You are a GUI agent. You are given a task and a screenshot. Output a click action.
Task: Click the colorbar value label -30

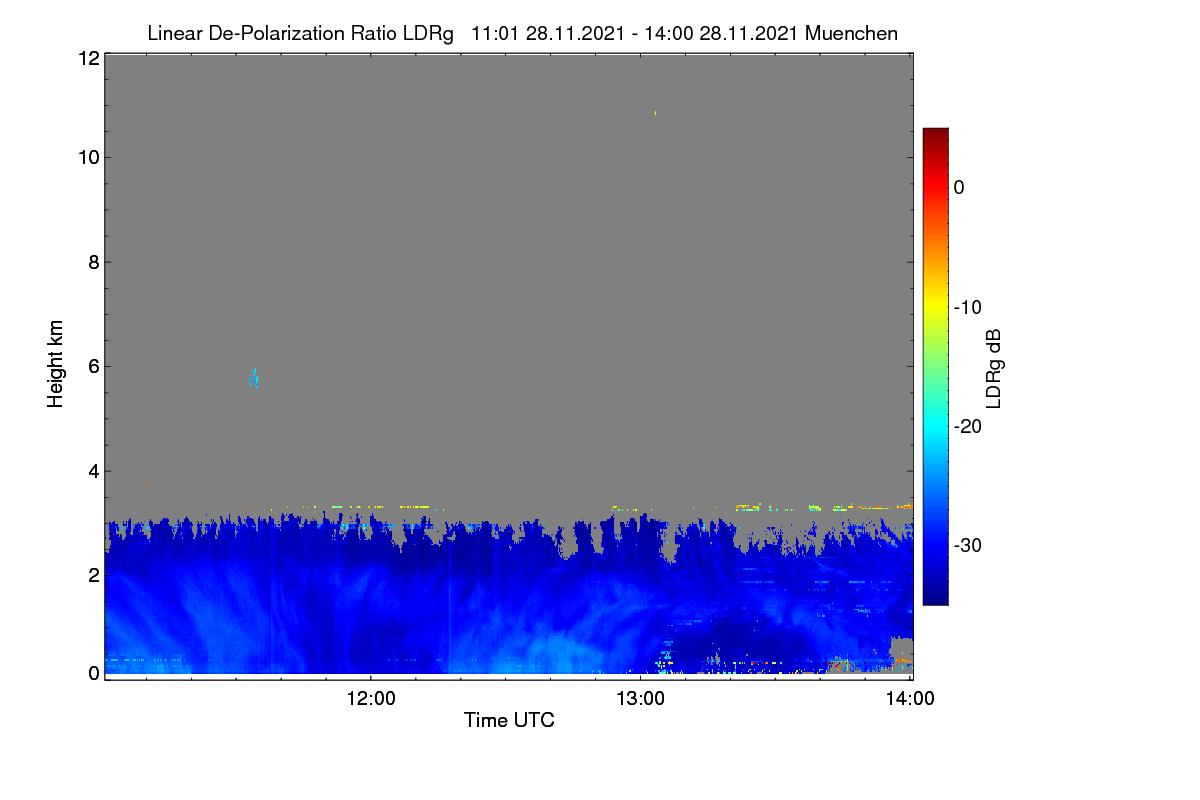click(x=966, y=545)
